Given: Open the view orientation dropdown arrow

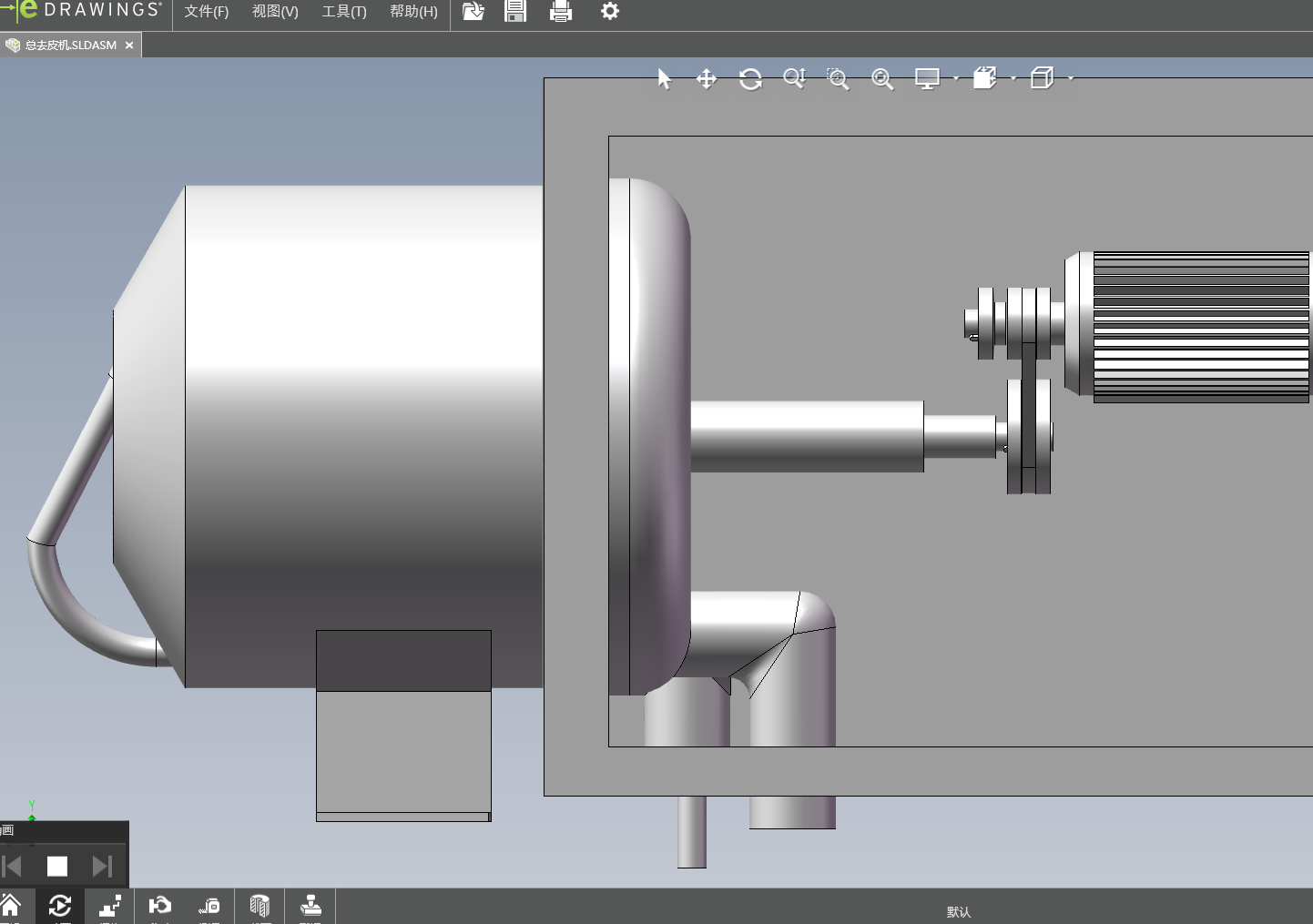Looking at the screenshot, I should pos(1013,79).
